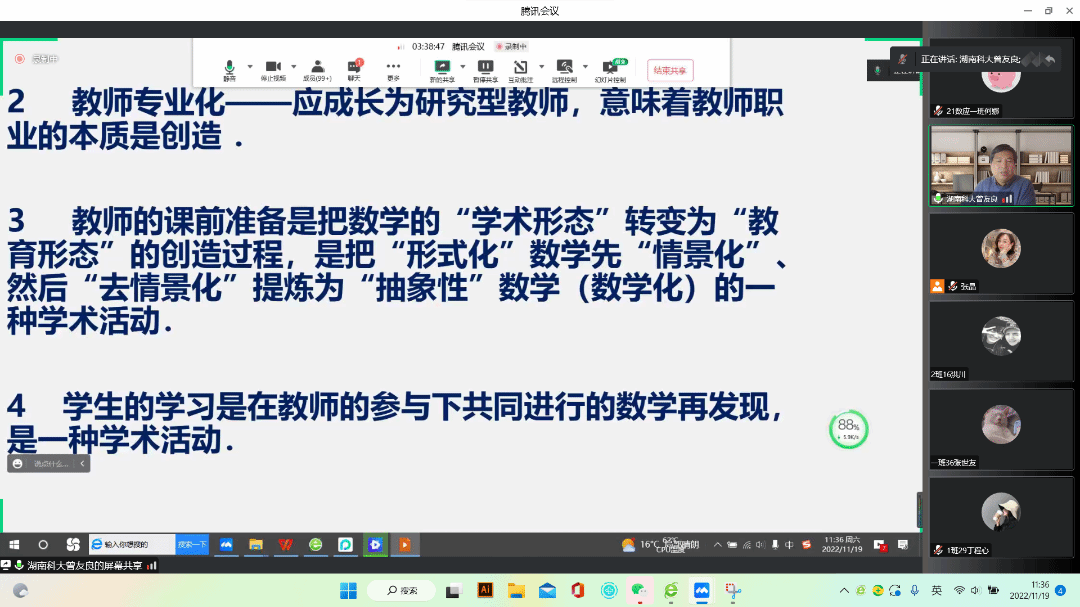Screen dimensions: 1080x607
Task: Open the More (更多) options menu
Action: 393,68
